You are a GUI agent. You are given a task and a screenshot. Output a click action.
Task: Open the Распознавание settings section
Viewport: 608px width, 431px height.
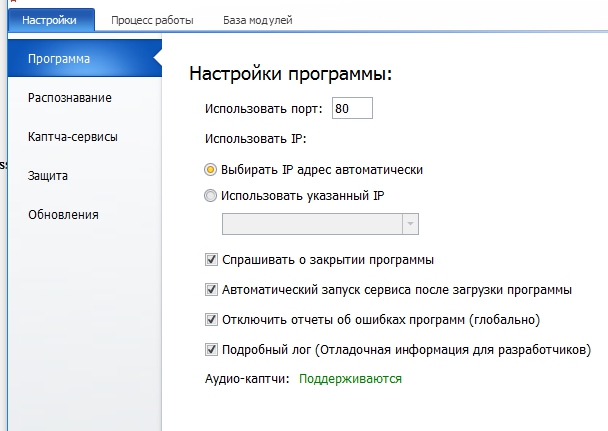(x=70, y=98)
